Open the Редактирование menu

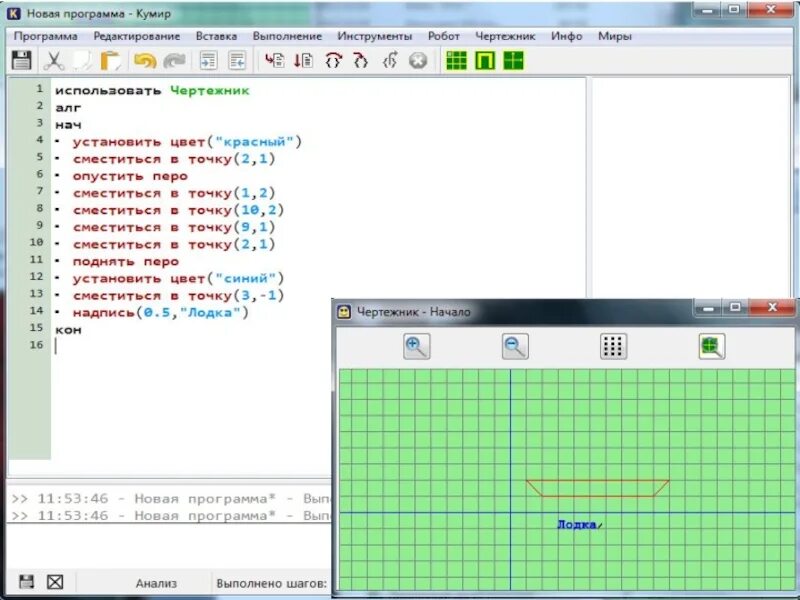click(137, 36)
